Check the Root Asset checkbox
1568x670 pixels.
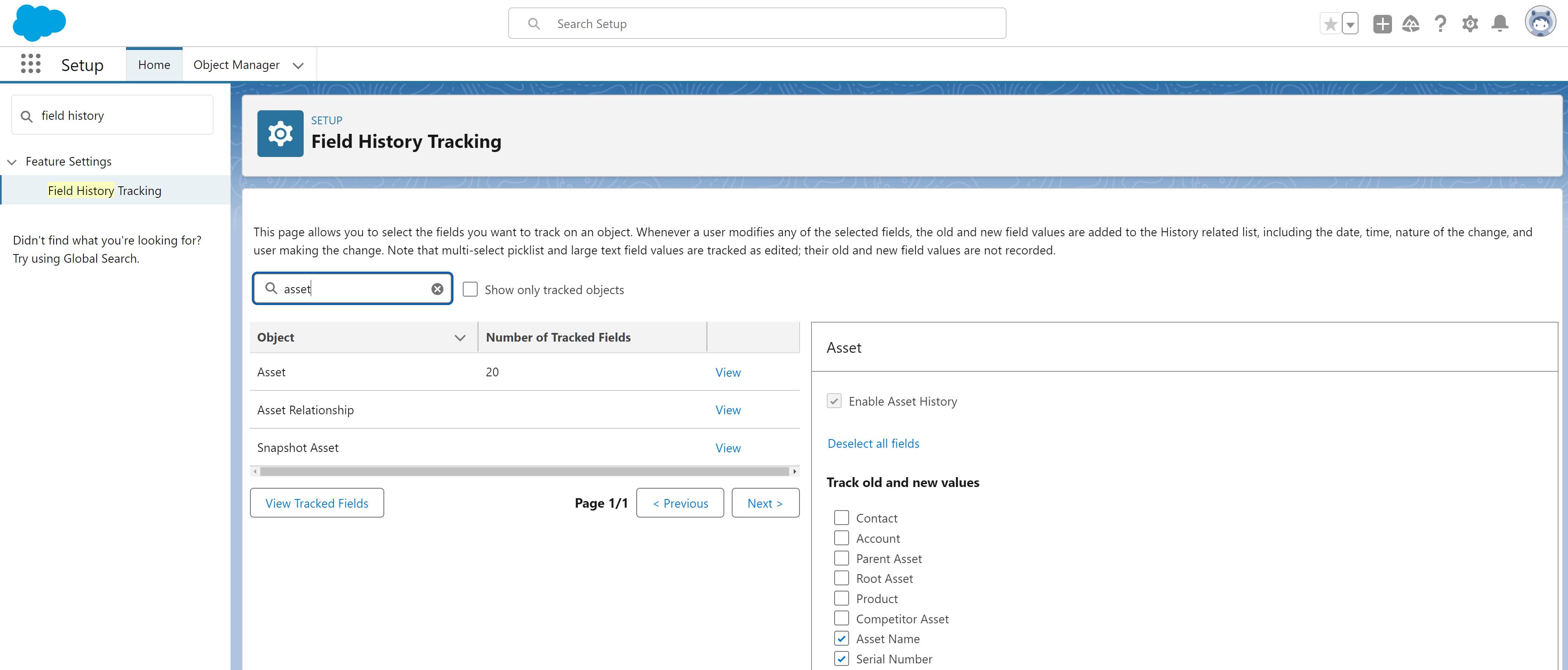click(841, 578)
